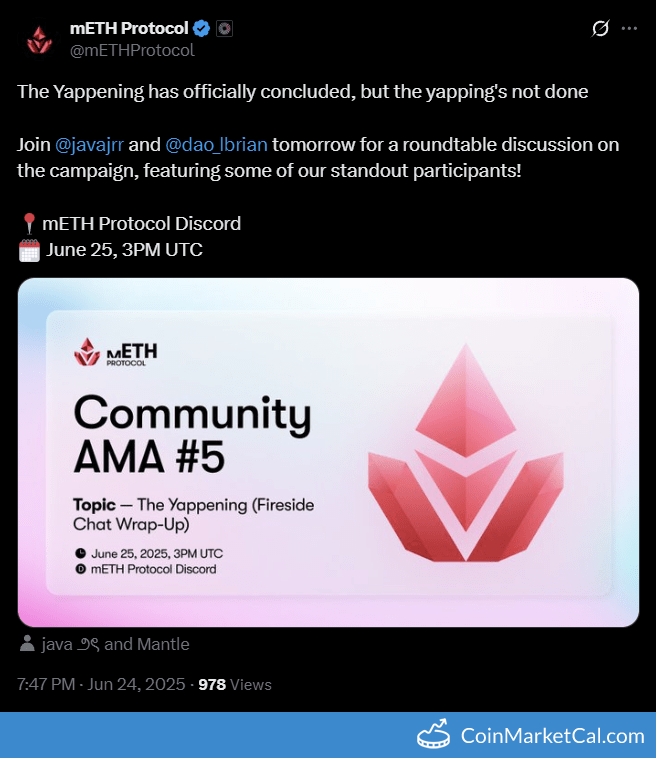The width and height of the screenshot is (656, 758).
Task: Open the three-dot more options menu
Action: 629,29
